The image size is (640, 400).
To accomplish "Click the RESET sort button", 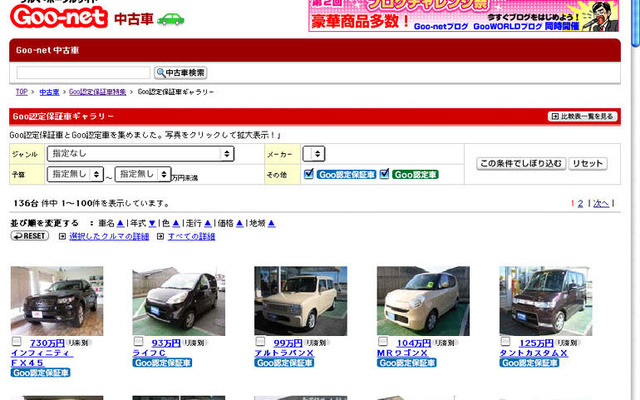I will pyautogui.click(x=30, y=236).
